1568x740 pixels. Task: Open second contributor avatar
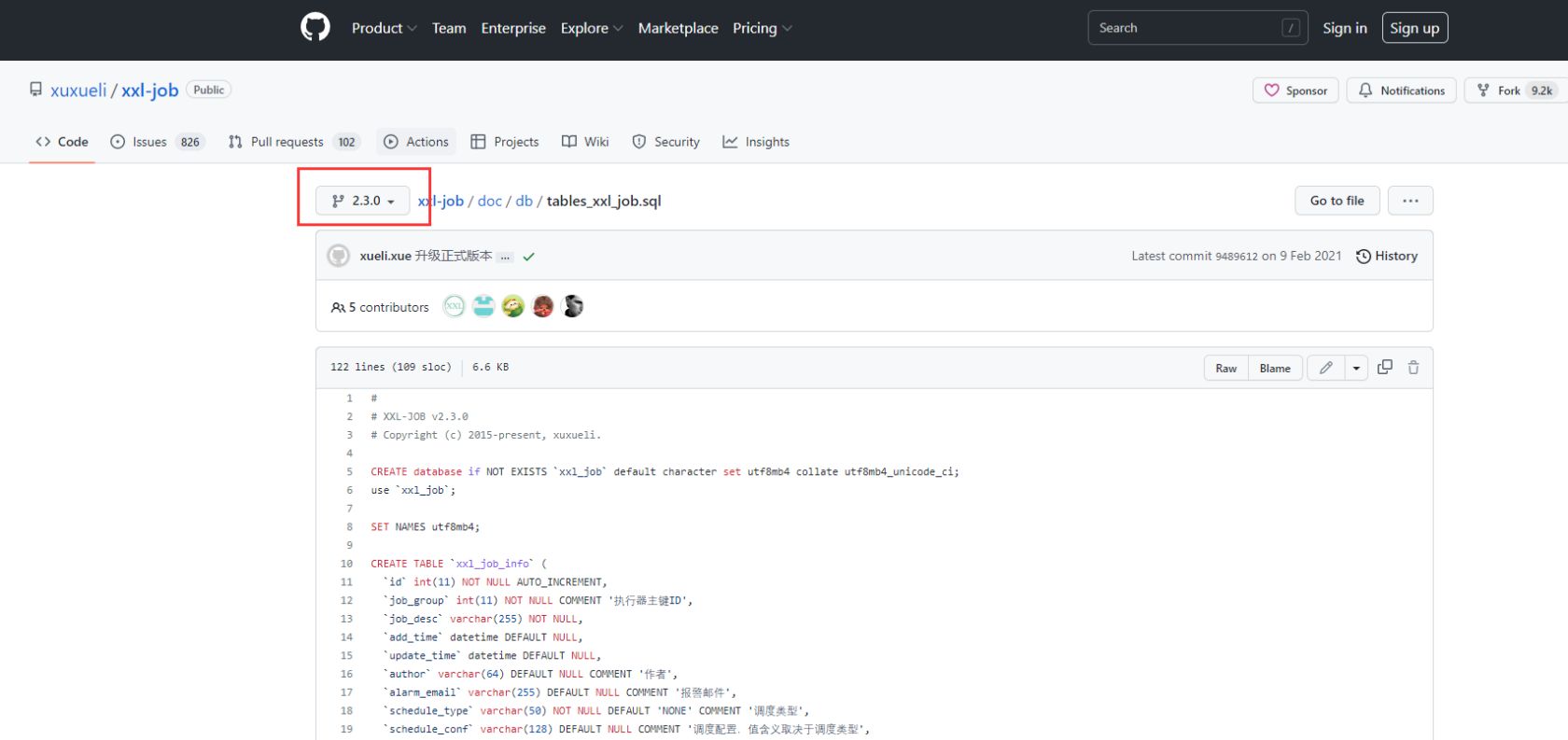(483, 306)
